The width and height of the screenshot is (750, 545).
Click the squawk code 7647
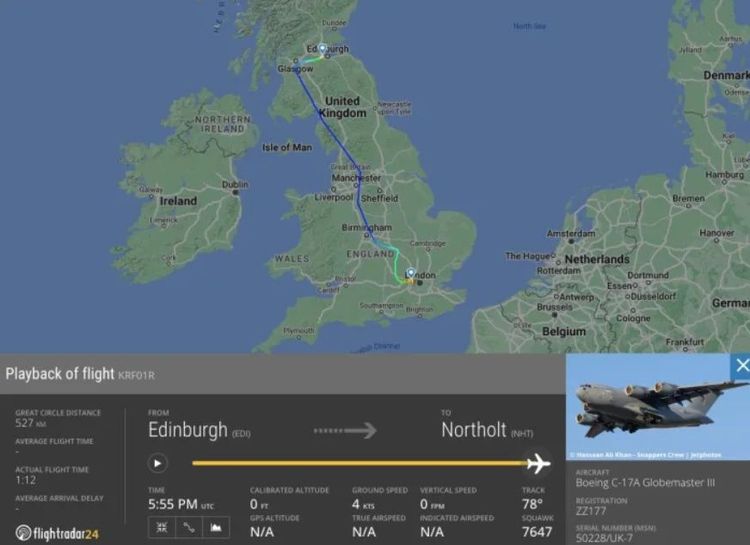pos(537,532)
